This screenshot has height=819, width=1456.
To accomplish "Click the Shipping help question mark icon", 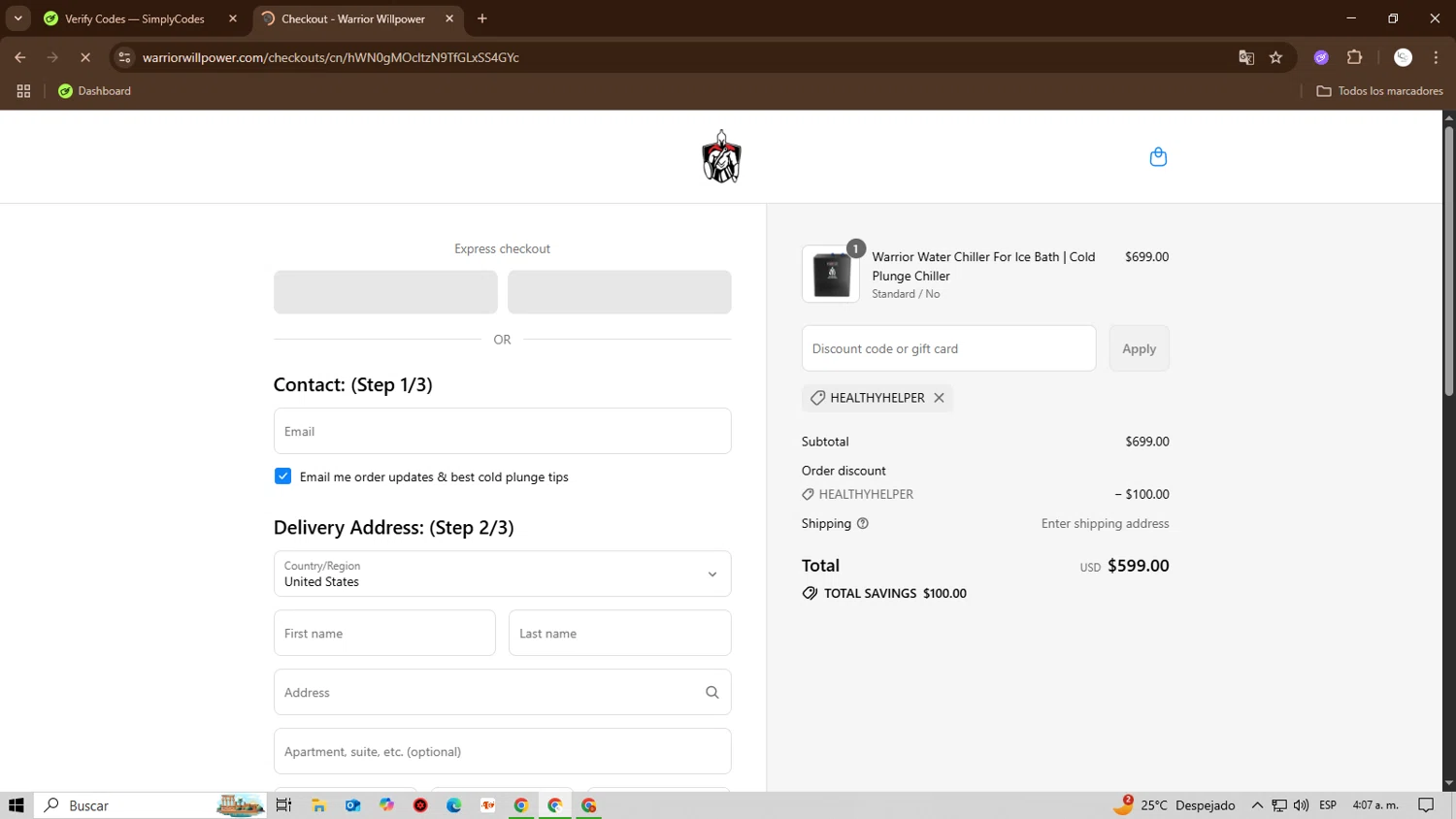I will (863, 523).
